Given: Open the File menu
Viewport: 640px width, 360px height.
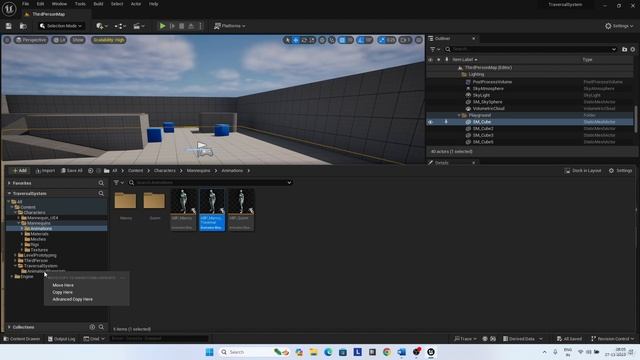Looking at the screenshot, I should (x=25, y=4).
